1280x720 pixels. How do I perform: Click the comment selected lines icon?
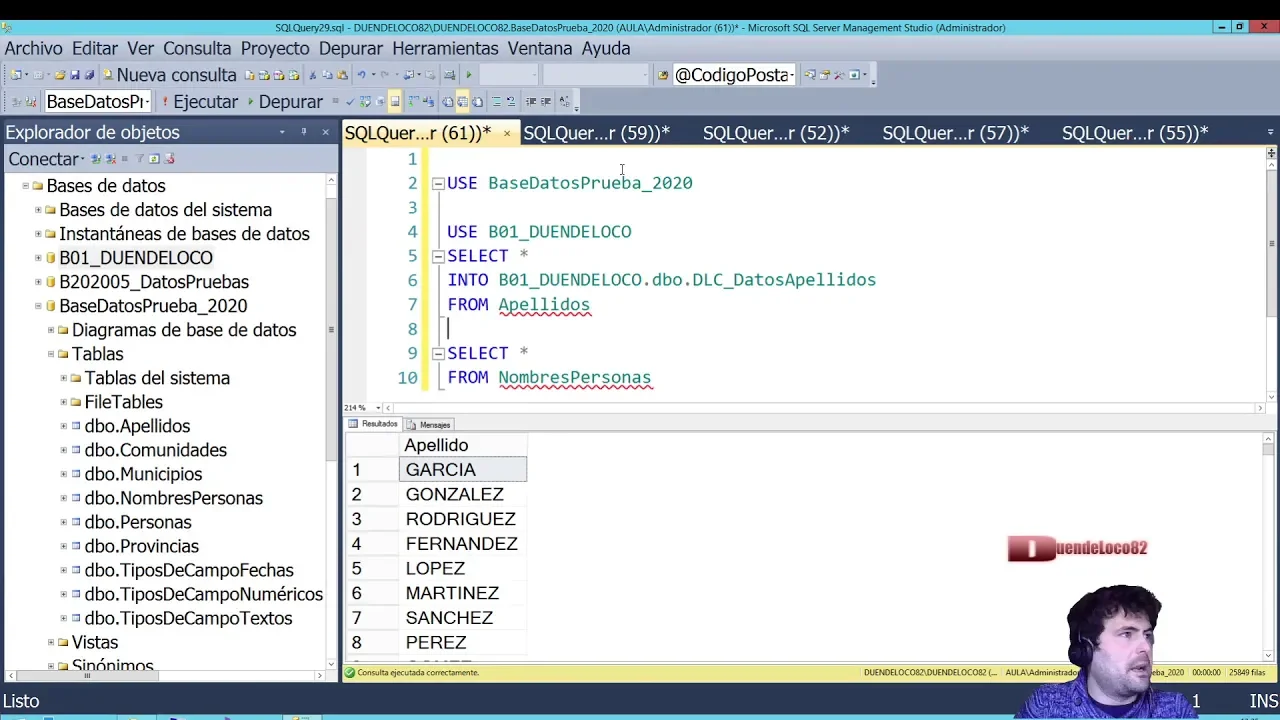pos(496,102)
